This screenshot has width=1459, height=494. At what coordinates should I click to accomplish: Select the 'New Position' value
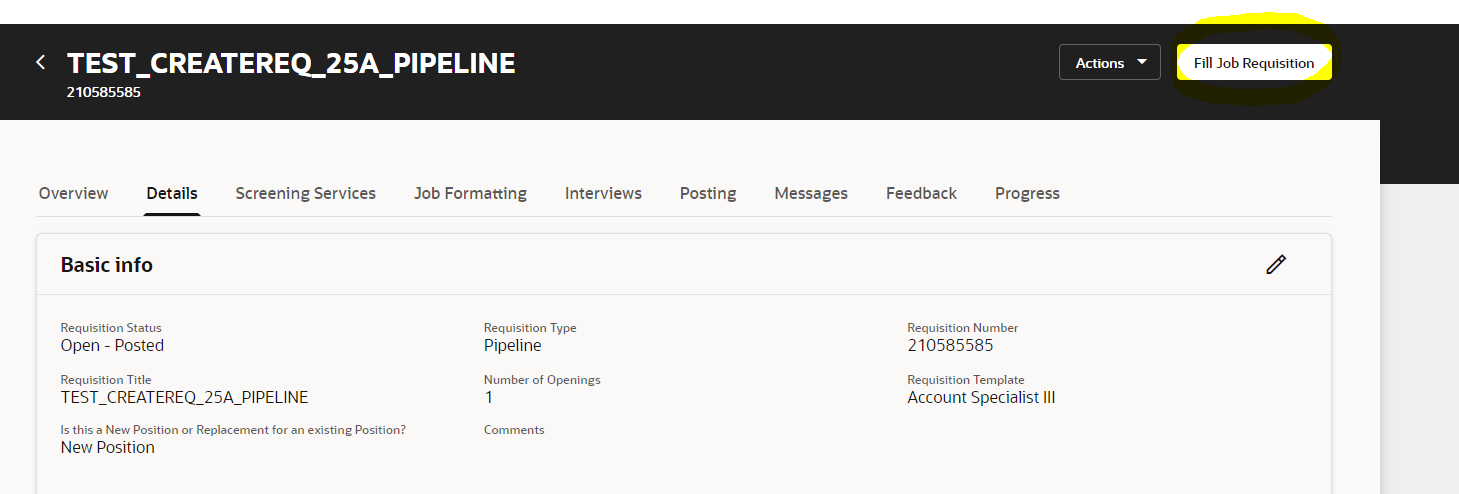point(108,447)
